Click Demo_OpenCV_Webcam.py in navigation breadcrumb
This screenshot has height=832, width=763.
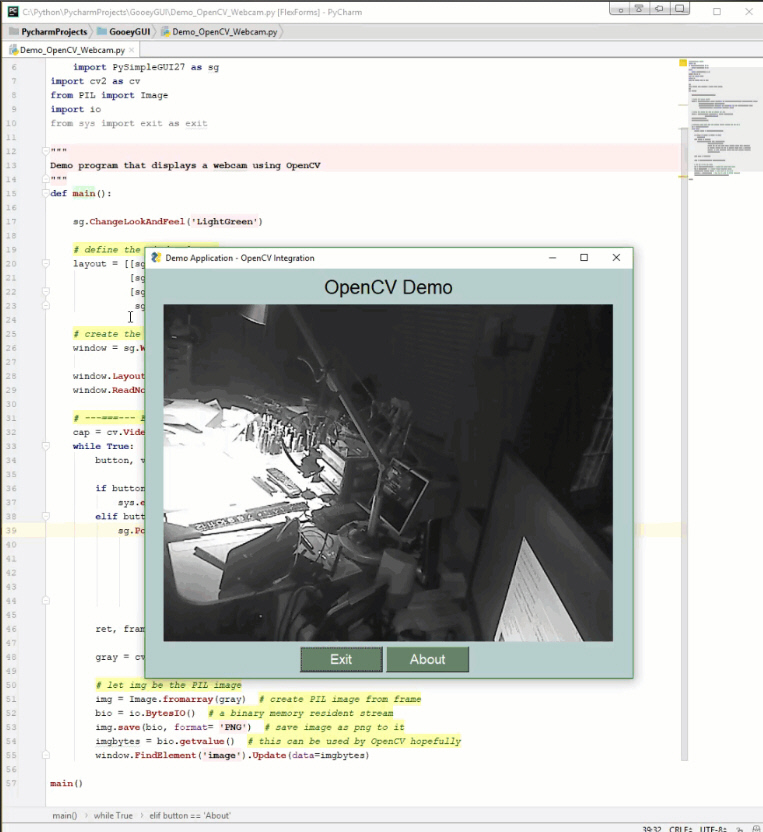coord(219,32)
